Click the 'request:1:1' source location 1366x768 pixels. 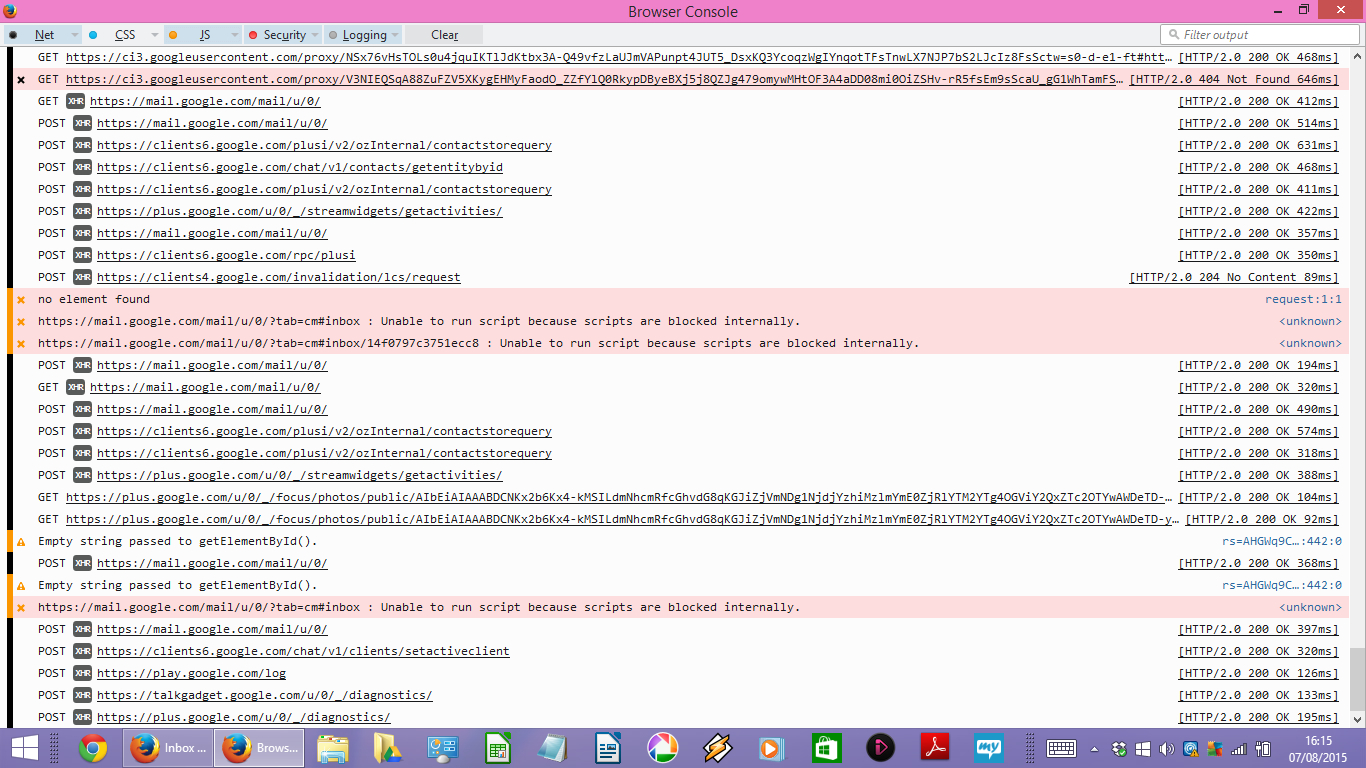coord(1303,299)
